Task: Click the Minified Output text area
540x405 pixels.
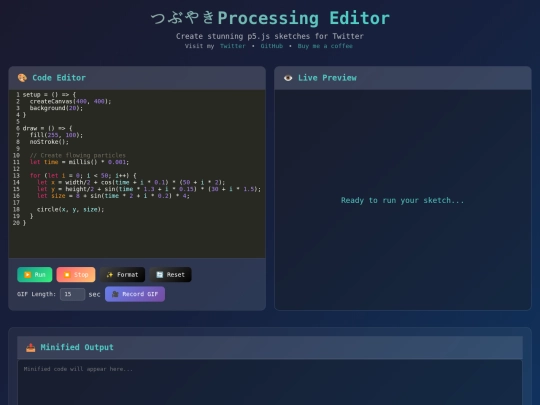Action: pos(270,382)
